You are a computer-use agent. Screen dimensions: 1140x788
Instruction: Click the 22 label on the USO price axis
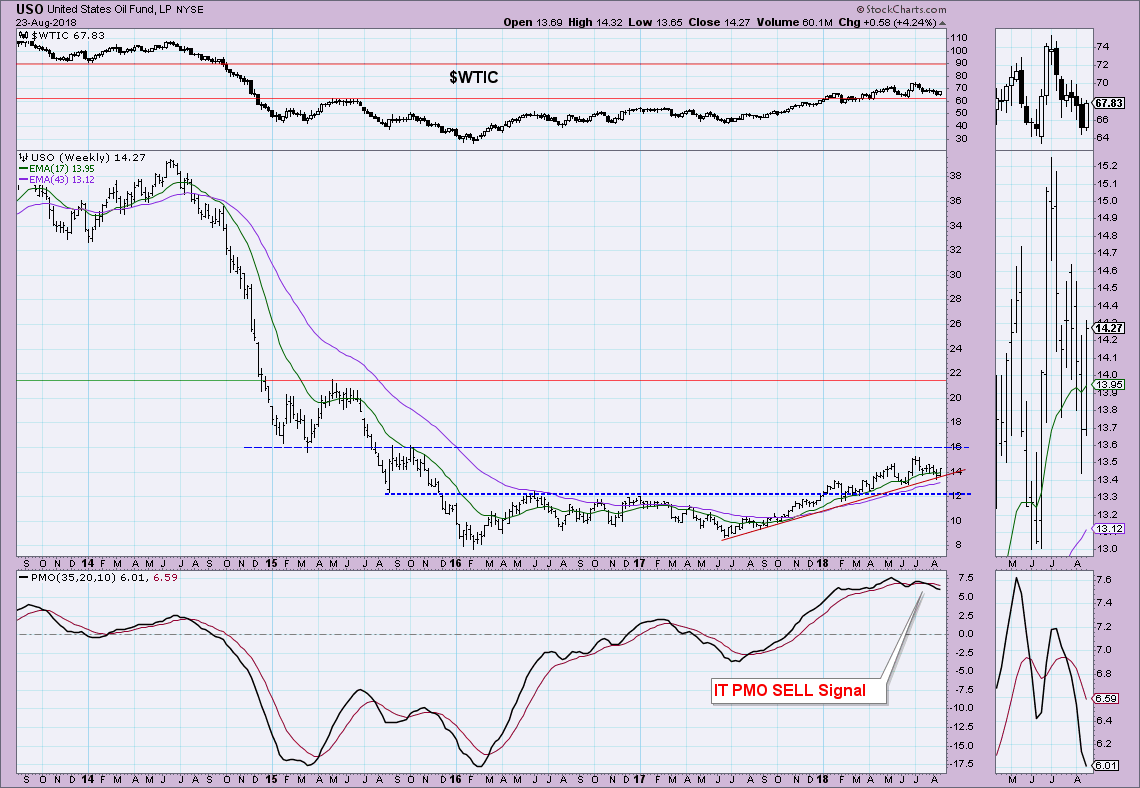(x=956, y=373)
